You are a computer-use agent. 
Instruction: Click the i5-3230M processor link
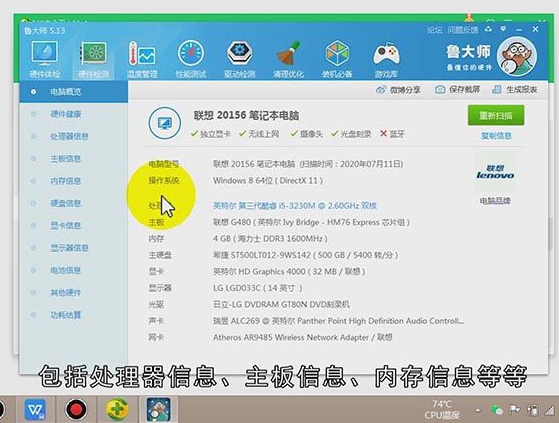pyautogui.click(x=295, y=206)
